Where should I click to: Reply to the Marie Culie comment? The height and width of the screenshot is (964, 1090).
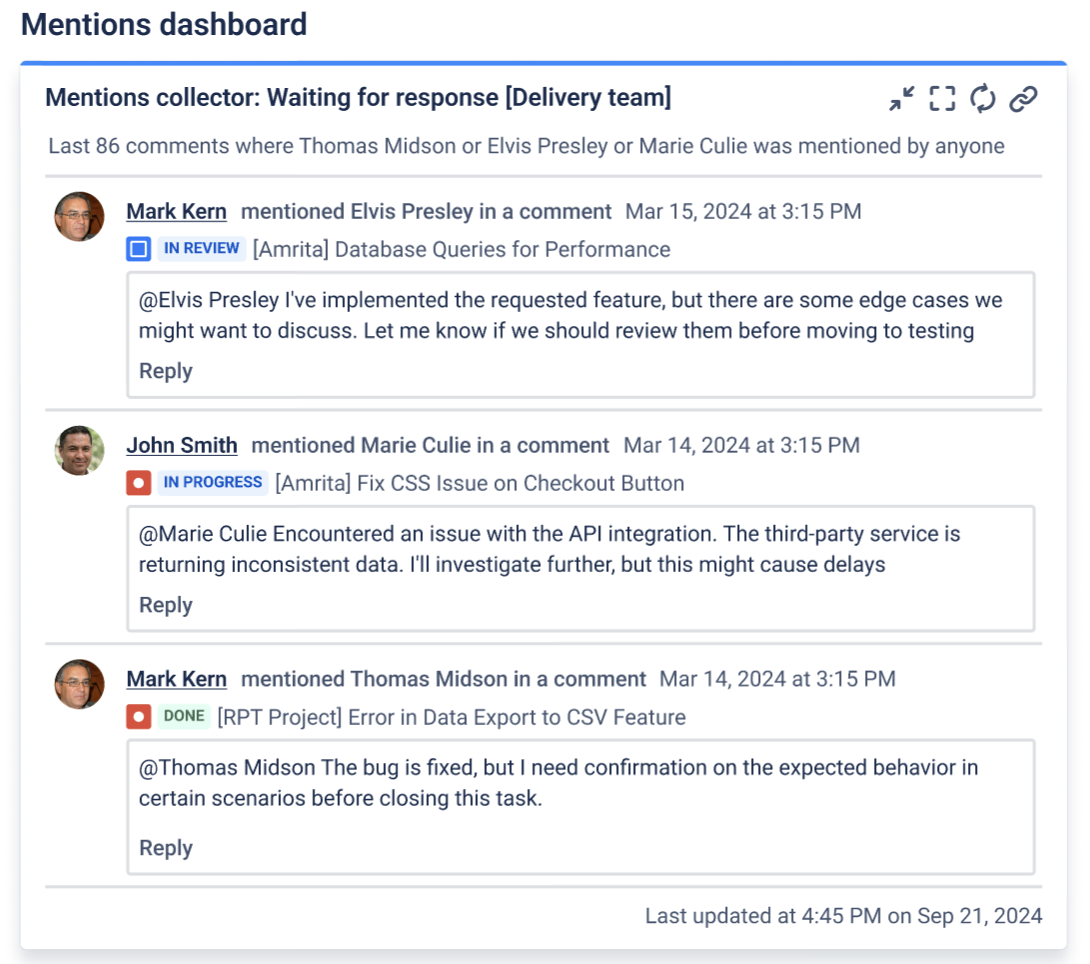[165, 605]
